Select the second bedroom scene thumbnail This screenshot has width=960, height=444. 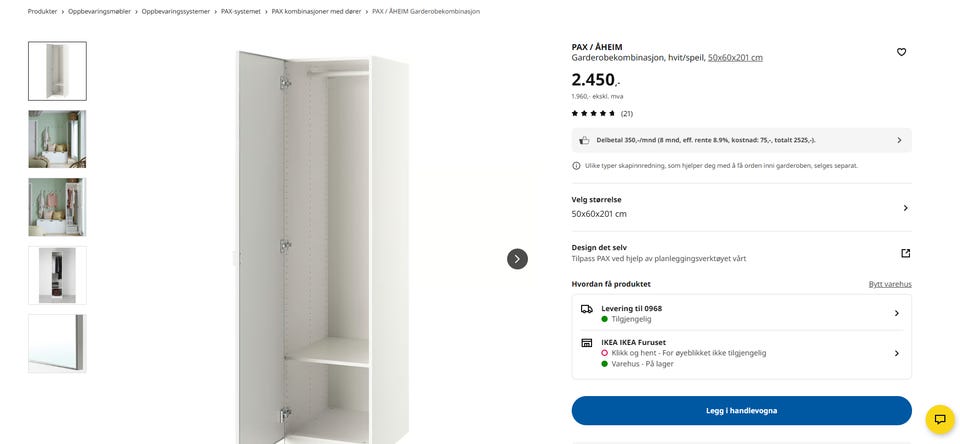click(57, 207)
